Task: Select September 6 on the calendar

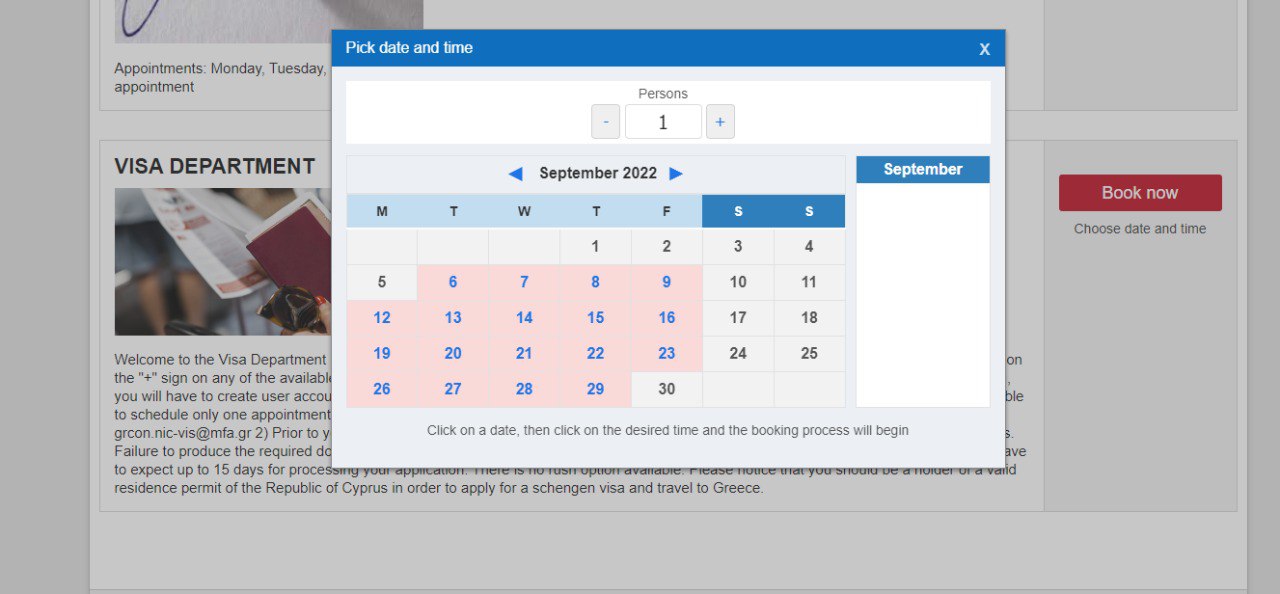Action: 453,282
